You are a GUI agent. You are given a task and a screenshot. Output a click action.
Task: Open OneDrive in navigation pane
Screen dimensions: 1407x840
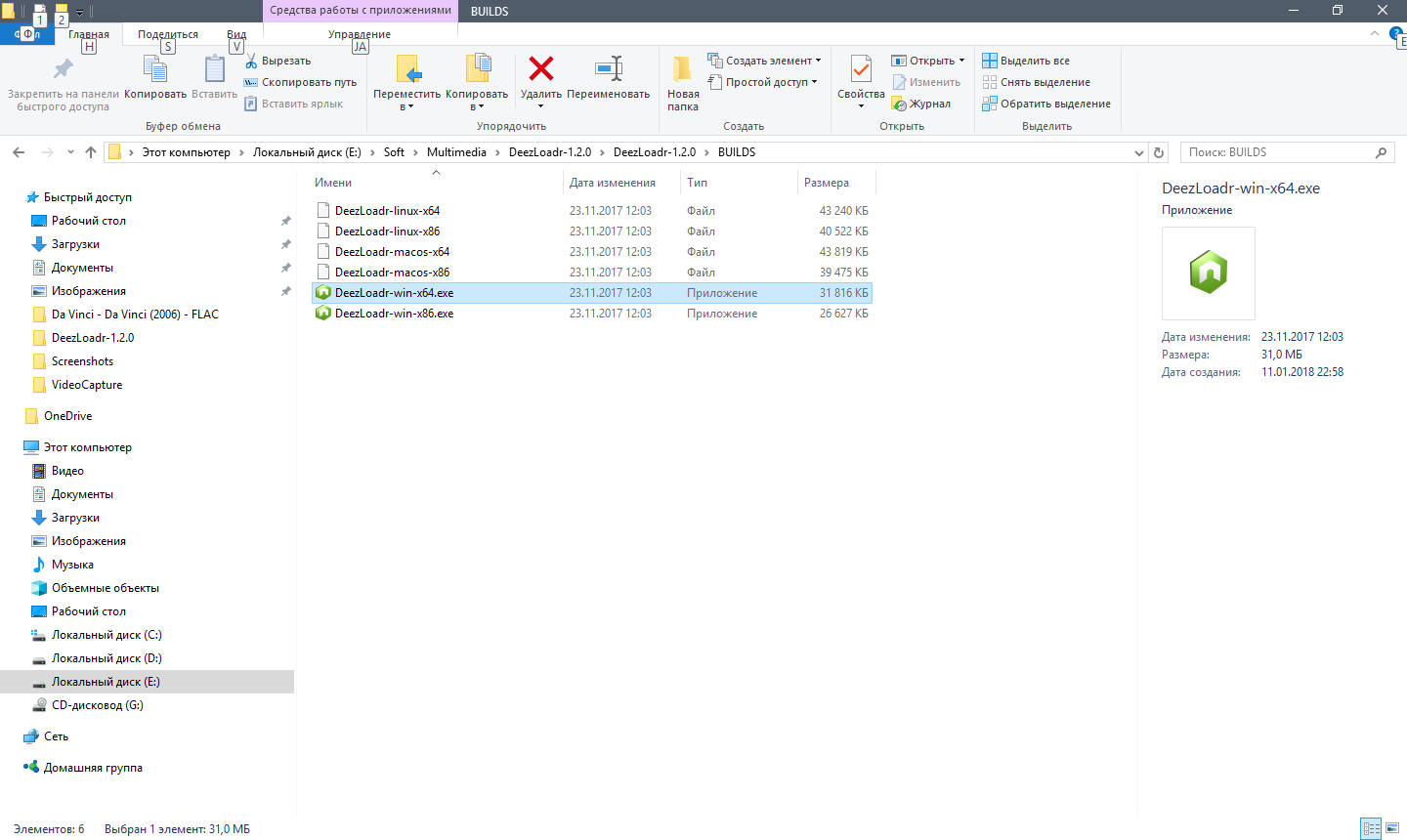67,416
